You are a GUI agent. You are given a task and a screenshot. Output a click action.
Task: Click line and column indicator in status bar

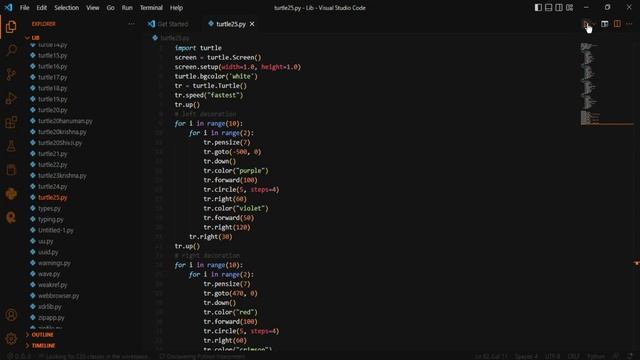pyautogui.click(x=491, y=356)
